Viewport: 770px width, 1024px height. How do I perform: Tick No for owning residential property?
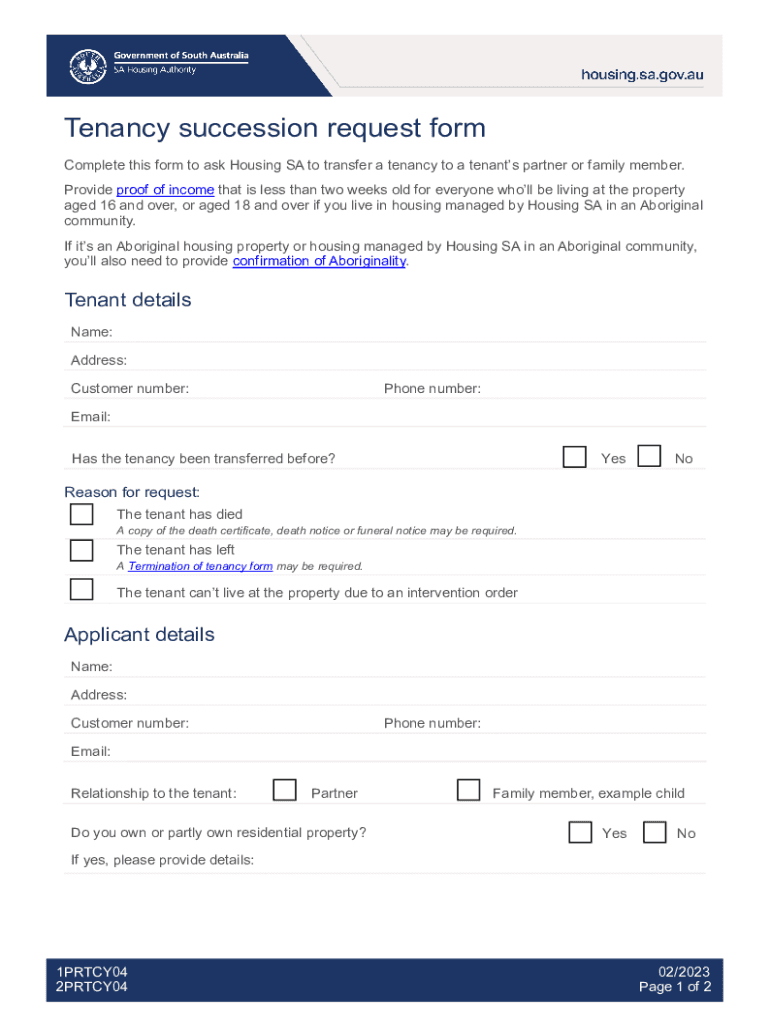click(655, 832)
